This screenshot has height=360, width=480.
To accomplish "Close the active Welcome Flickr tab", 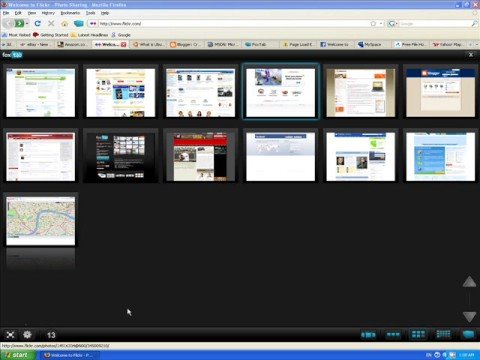I will [124, 44].
